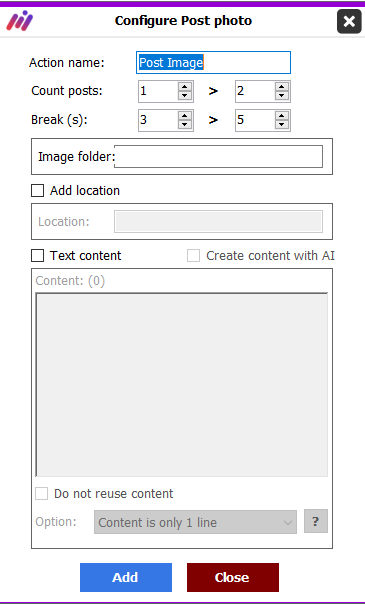Image resolution: width=365 pixels, height=604 pixels.
Task: Close the dialog with the X icon
Action: (x=349, y=21)
